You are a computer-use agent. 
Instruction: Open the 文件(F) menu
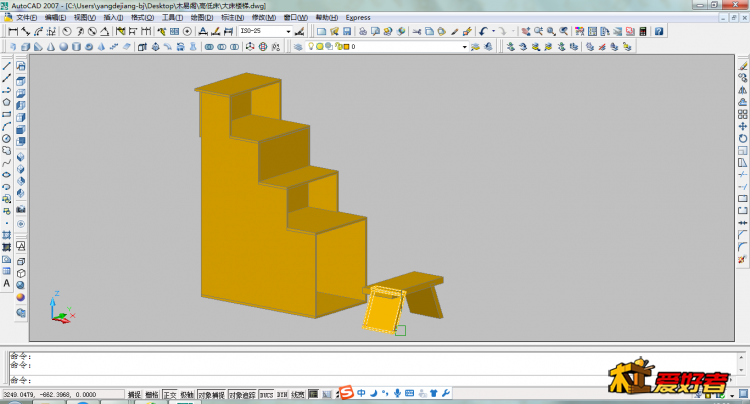[x=26, y=18]
